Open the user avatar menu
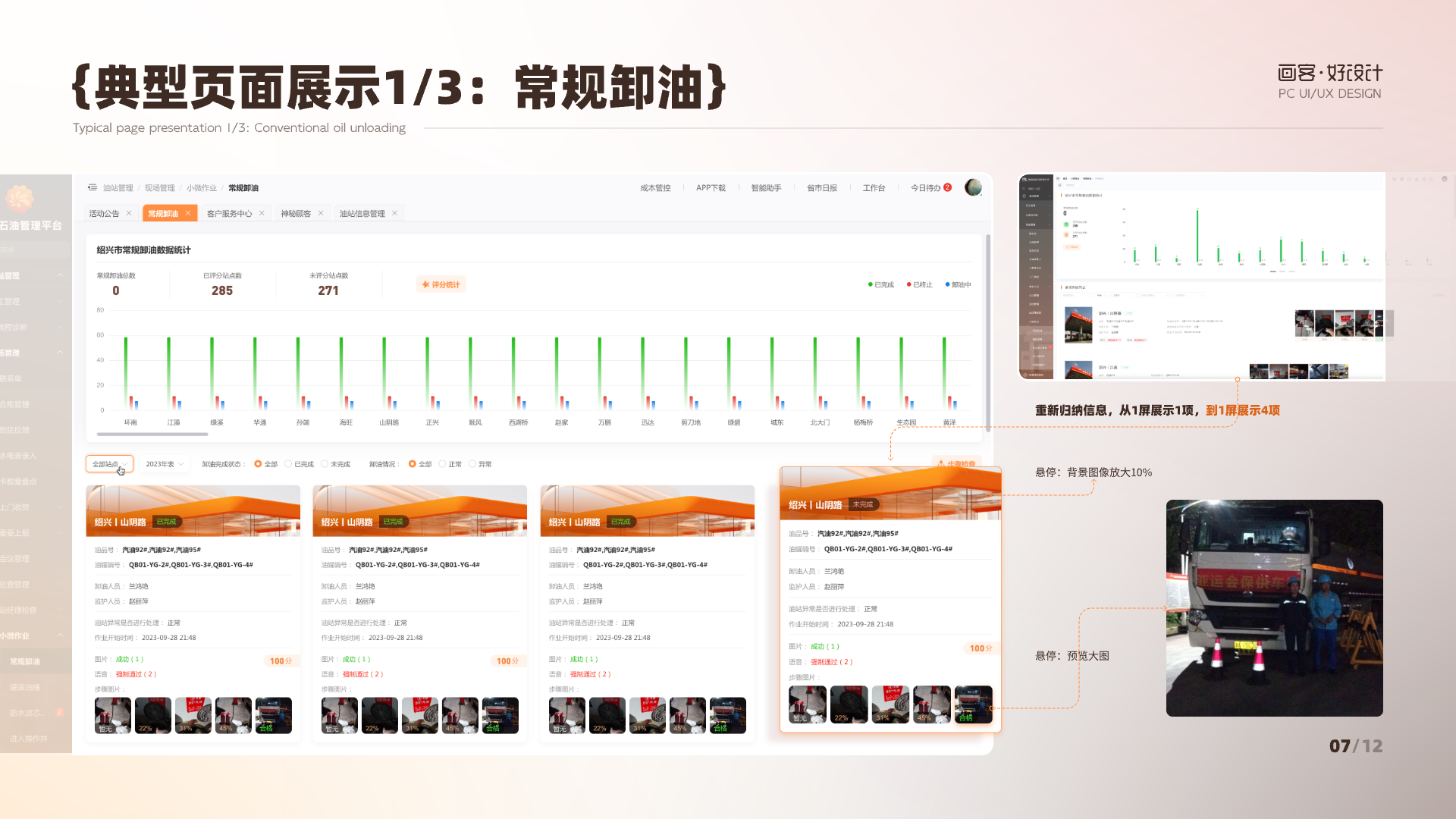The height and width of the screenshot is (819, 1456). tap(973, 187)
